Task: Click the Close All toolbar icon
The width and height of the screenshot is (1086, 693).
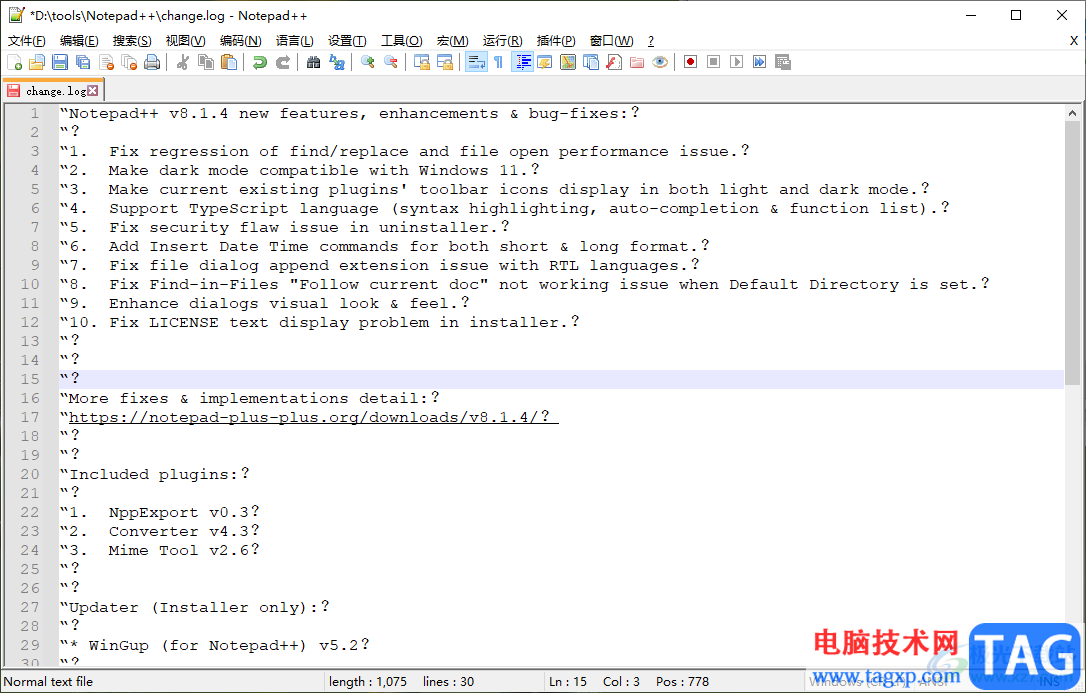Action: tap(129, 62)
